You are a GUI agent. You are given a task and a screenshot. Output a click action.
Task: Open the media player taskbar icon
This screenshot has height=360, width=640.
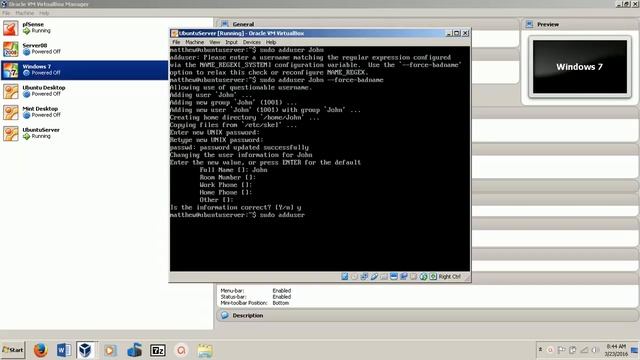coord(109,350)
